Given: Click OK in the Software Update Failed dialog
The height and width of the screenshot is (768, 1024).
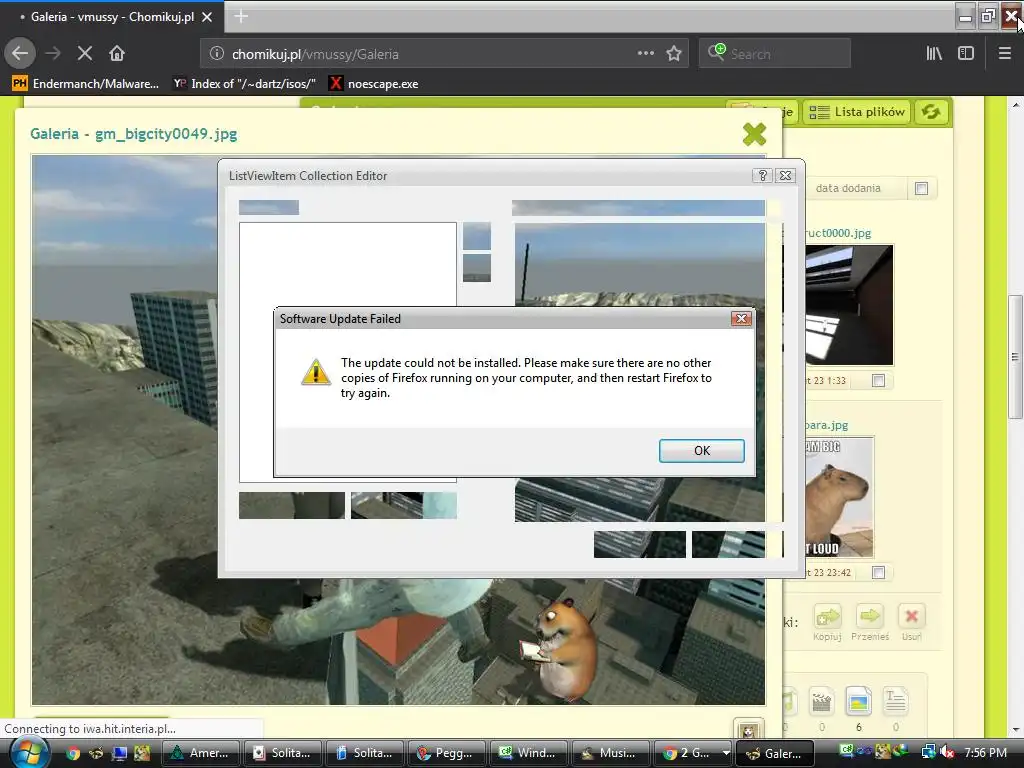Looking at the screenshot, I should pos(701,451).
